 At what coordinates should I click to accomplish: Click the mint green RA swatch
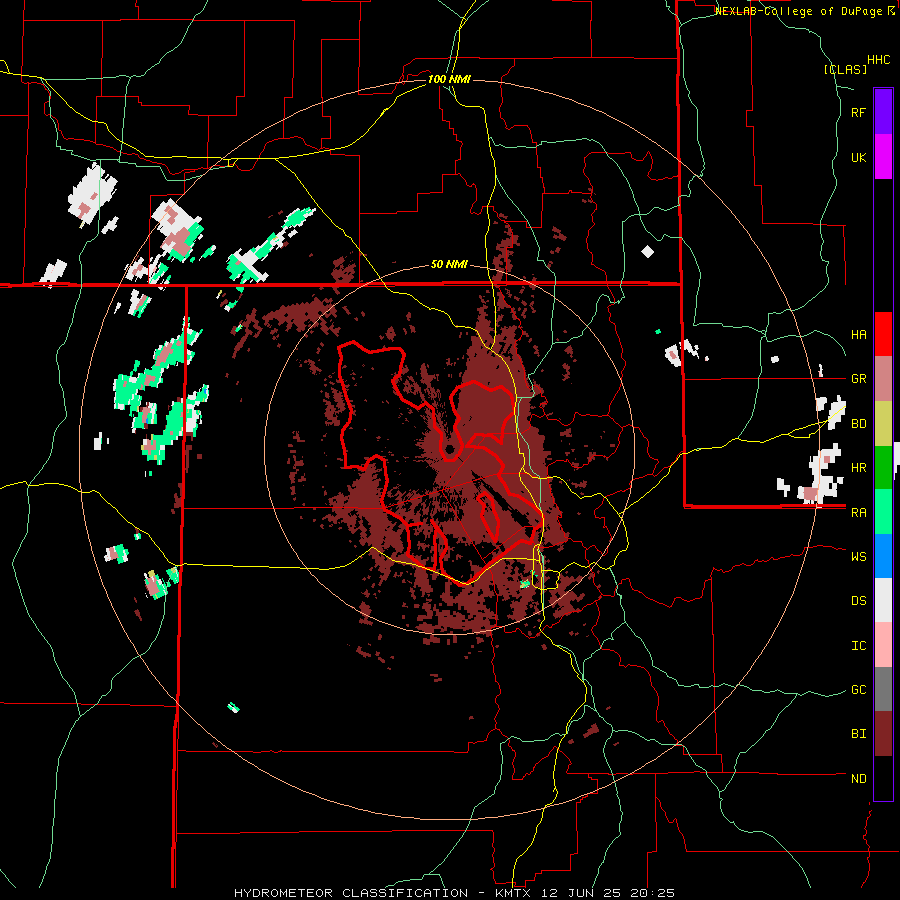click(883, 512)
